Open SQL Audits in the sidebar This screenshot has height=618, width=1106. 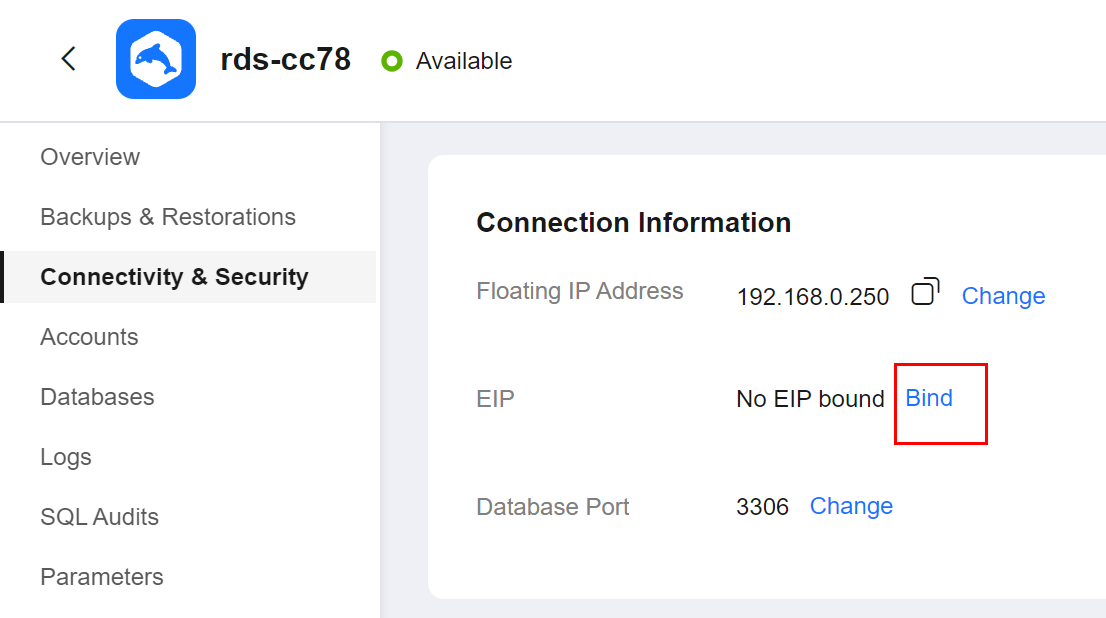[x=99, y=516]
